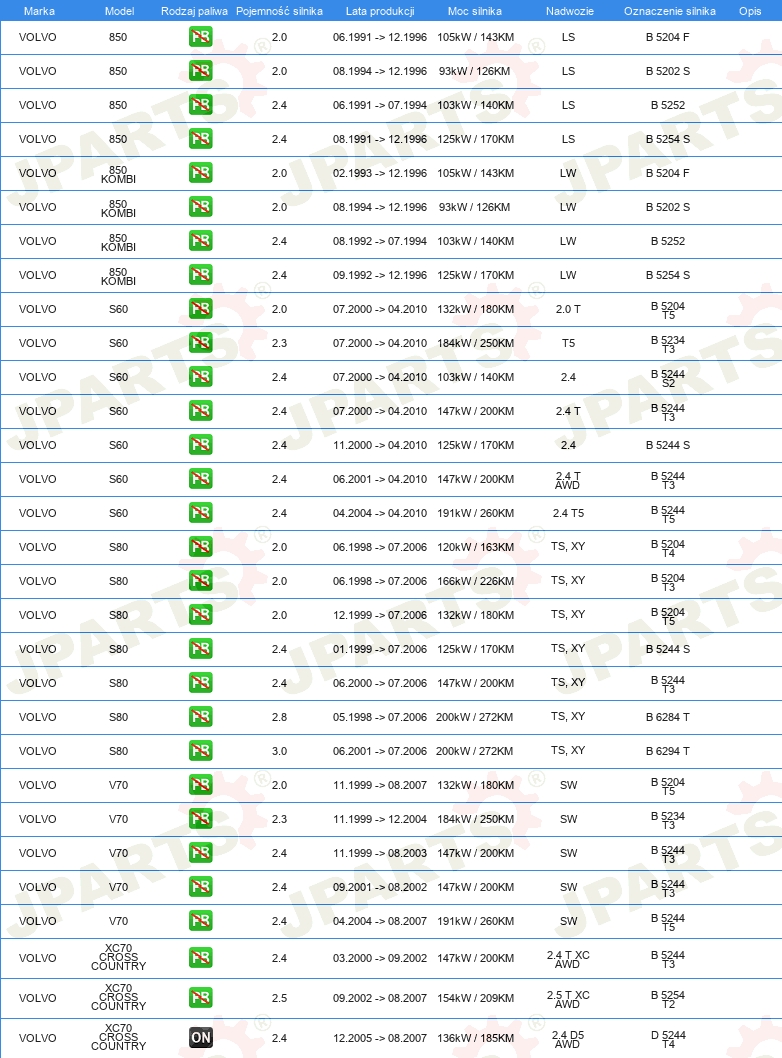The height and width of the screenshot is (1058, 782).
Task: Click petrol icon for B 6294 T engine
Action: [200, 750]
